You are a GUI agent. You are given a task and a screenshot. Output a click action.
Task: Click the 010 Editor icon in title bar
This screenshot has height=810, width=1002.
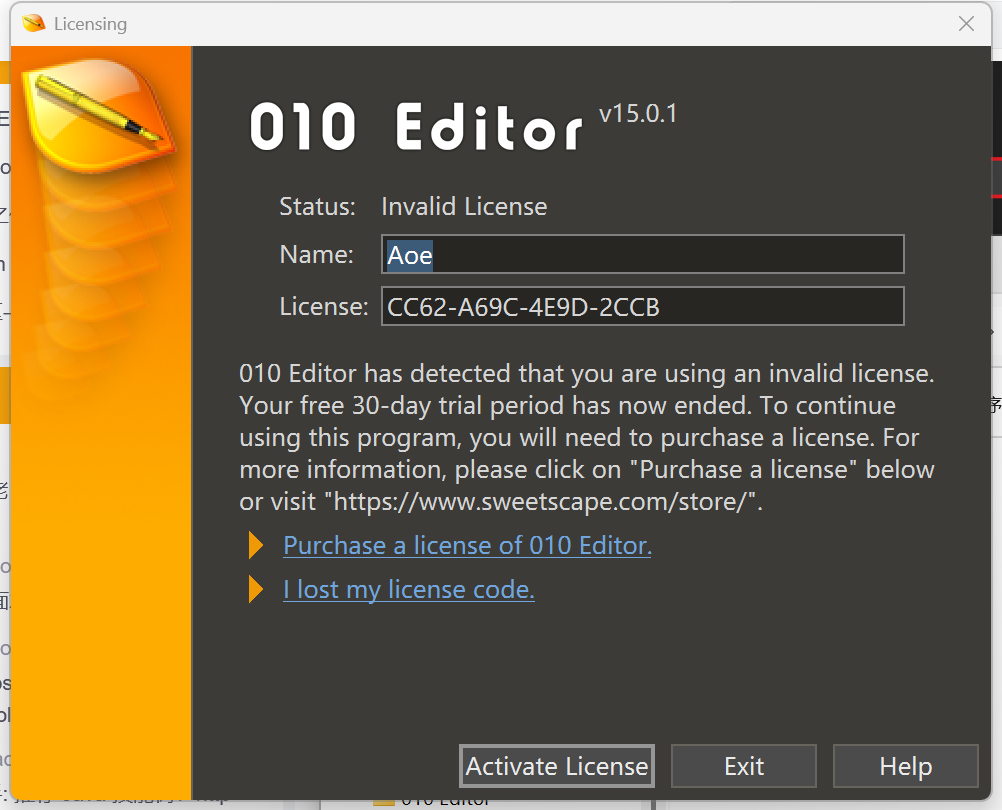tap(33, 23)
